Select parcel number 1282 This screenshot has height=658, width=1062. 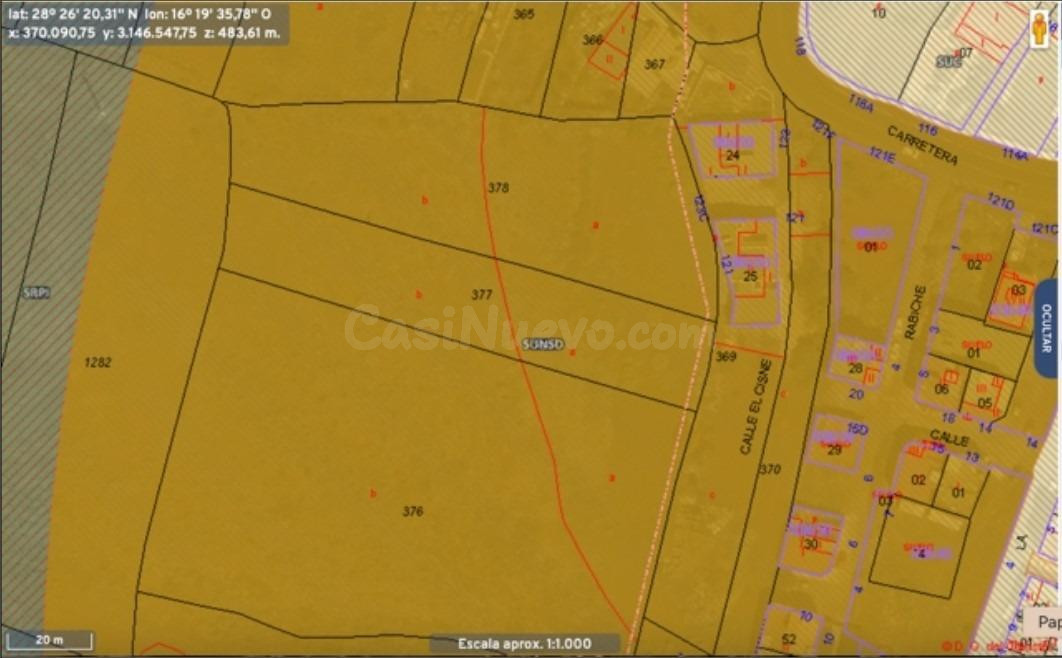[x=98, y=362]
